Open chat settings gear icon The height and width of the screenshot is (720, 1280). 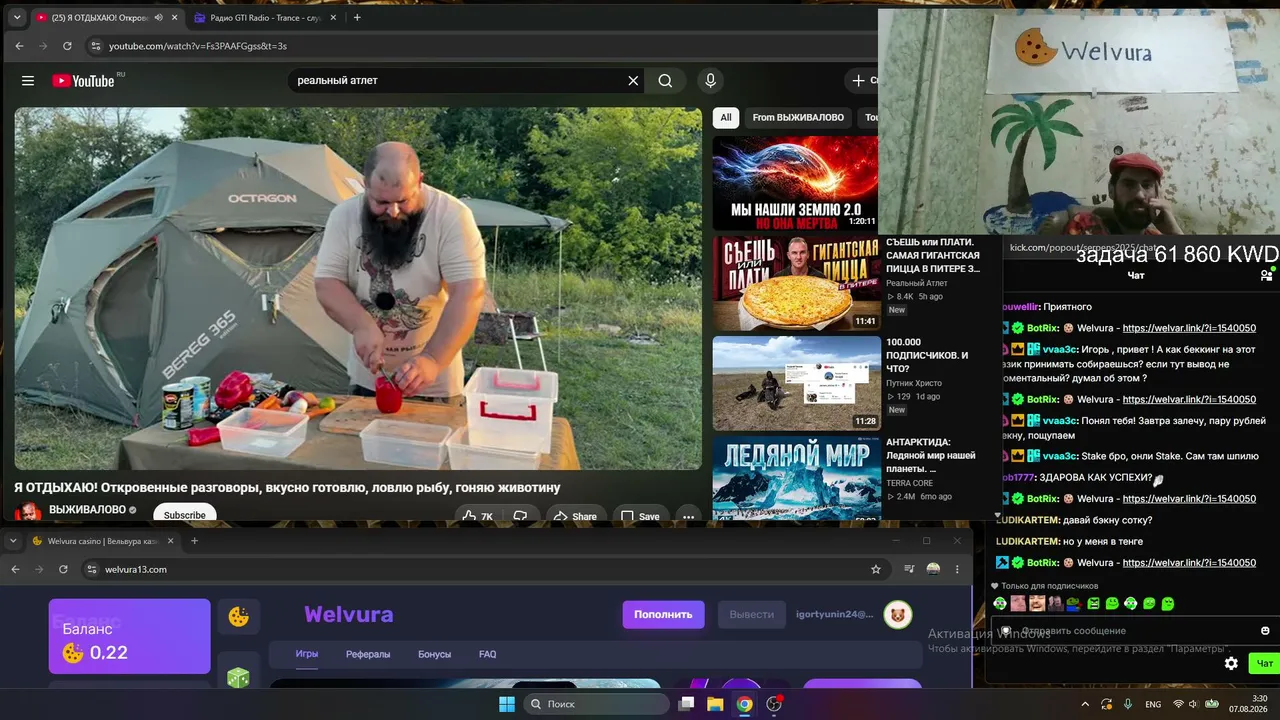coord(1231,663)
